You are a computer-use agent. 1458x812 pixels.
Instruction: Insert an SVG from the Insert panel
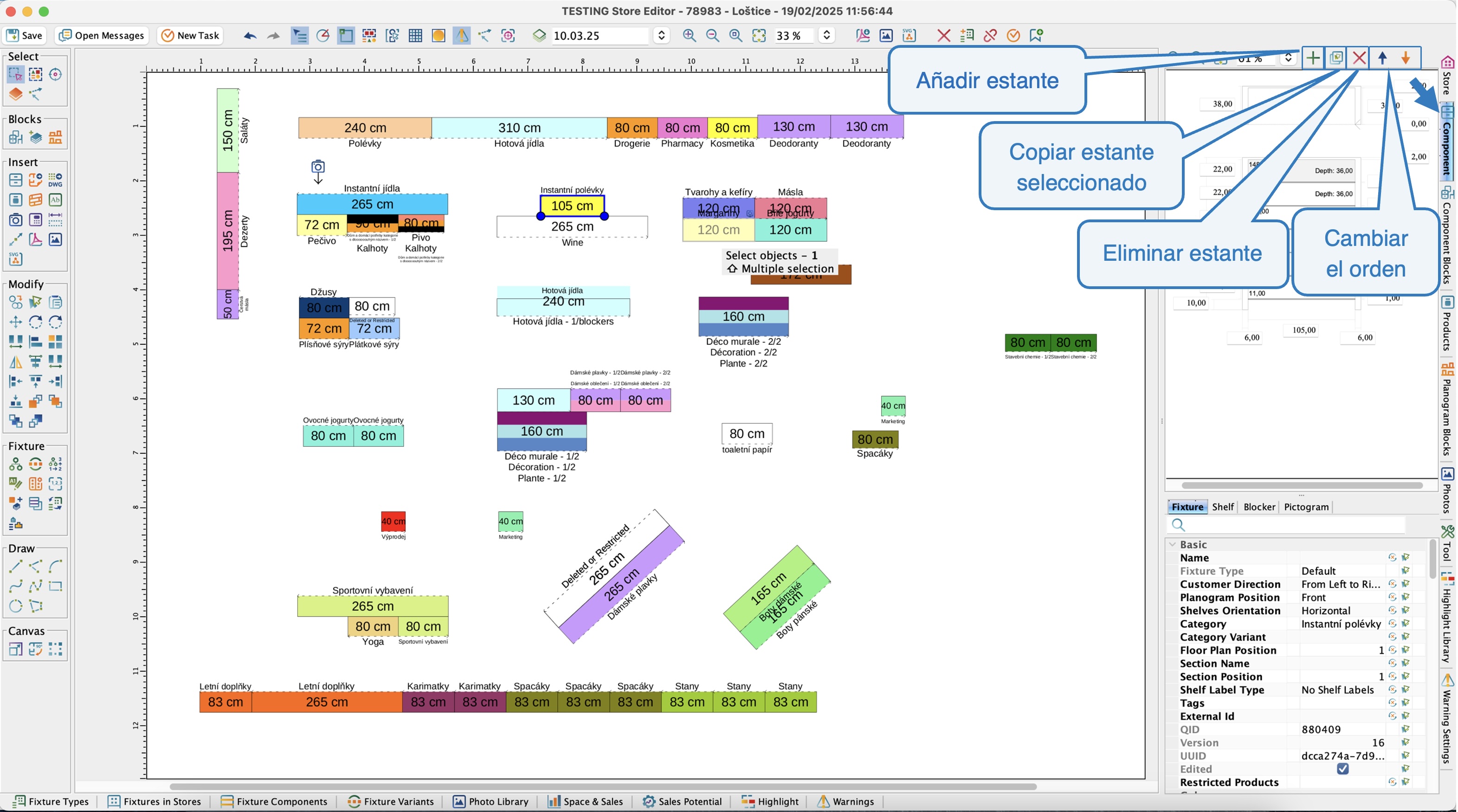click(x=15, y=259)
